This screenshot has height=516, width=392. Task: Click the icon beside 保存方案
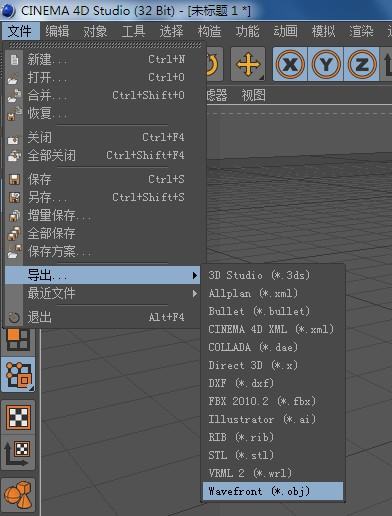click(x=14, y=252)
